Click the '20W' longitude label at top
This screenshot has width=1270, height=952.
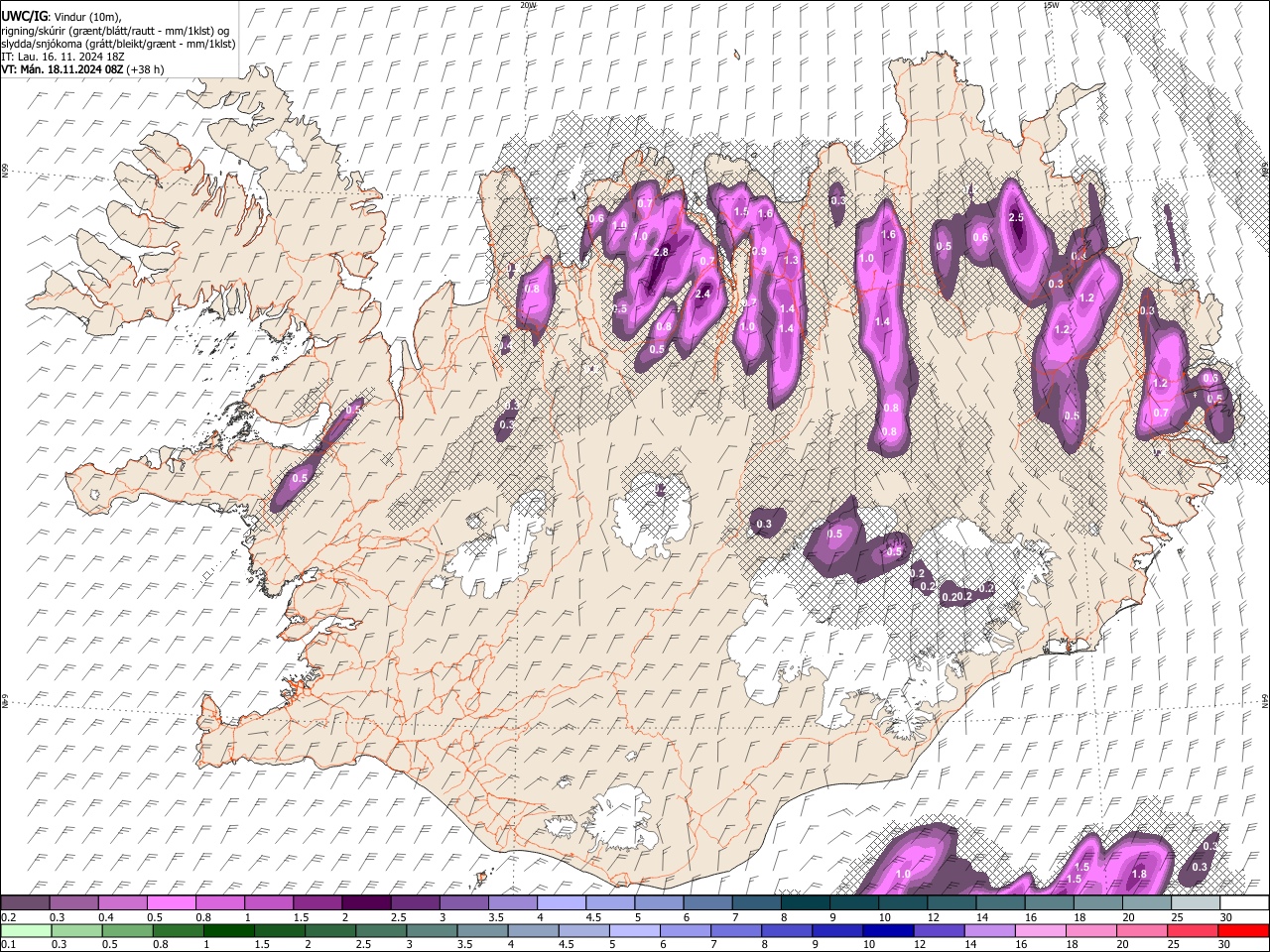point(528,5)
